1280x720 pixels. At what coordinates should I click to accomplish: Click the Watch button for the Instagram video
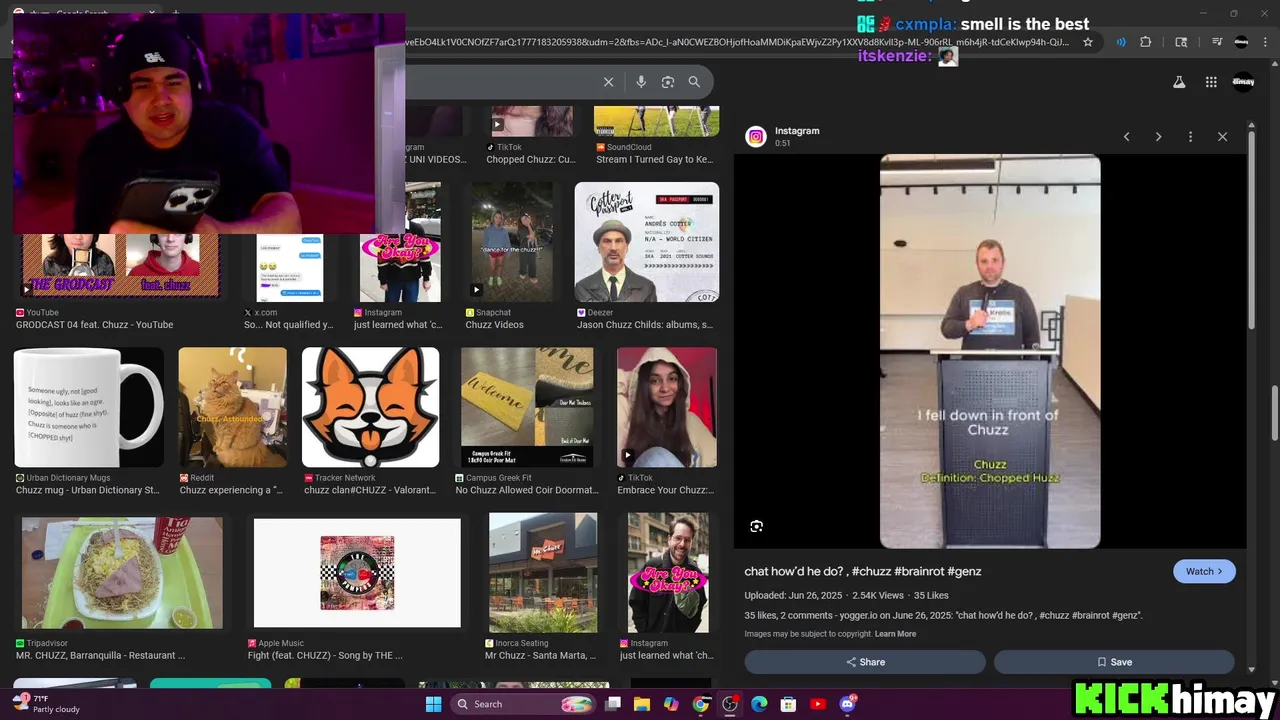1204,571
